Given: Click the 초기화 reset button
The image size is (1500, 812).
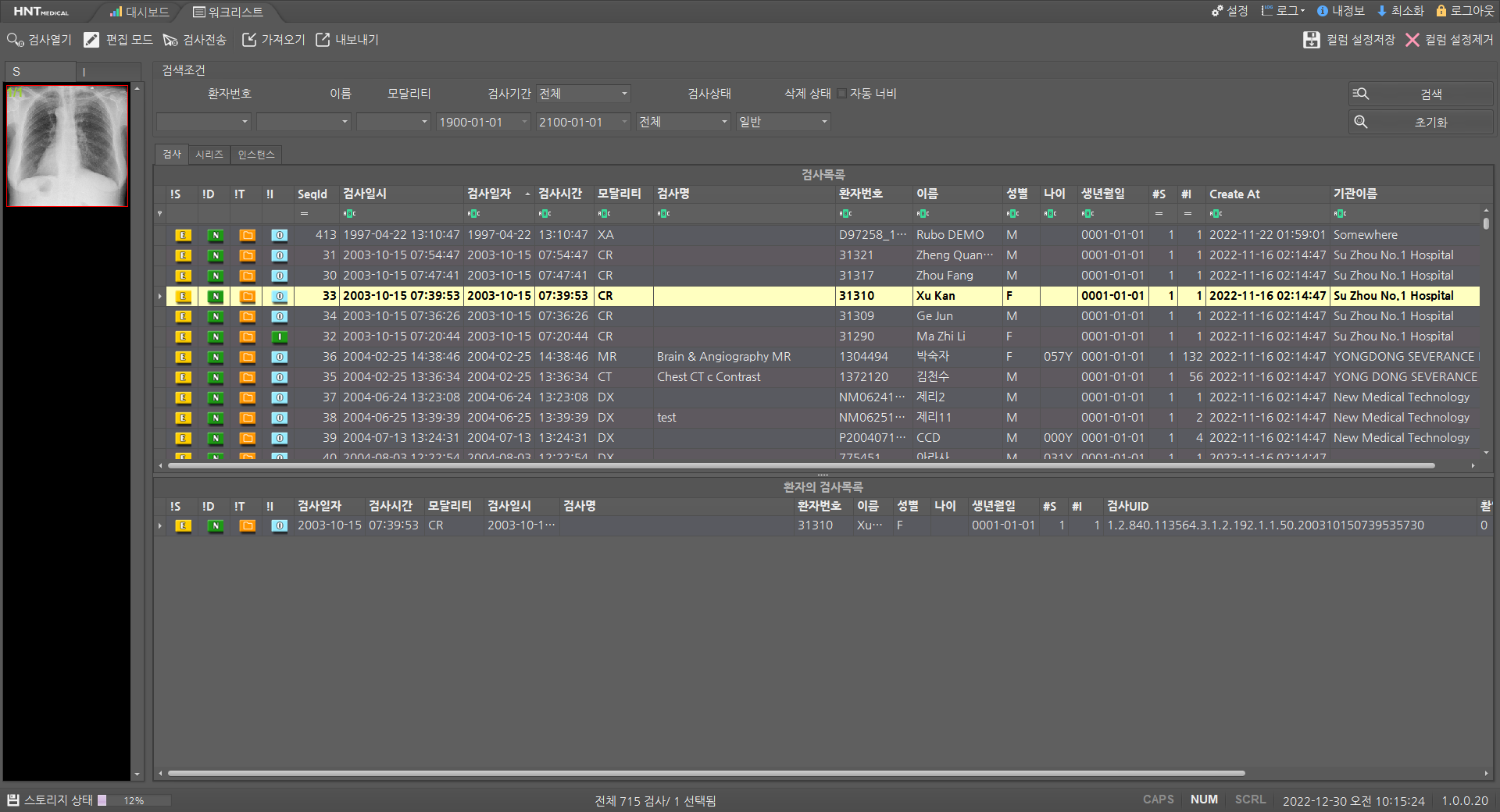Looking at the screenshot, I should click(x=1421, y=122).
